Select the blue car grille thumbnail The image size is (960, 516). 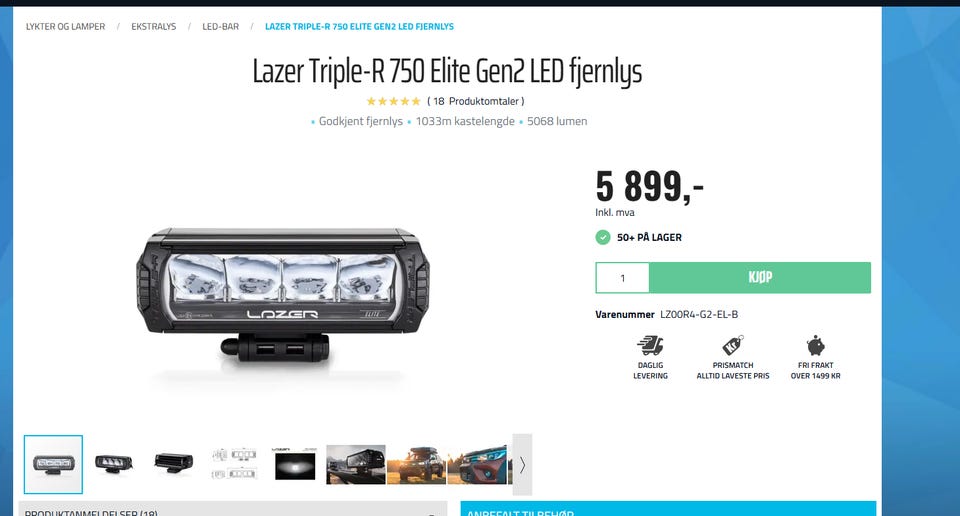(477, 465)
